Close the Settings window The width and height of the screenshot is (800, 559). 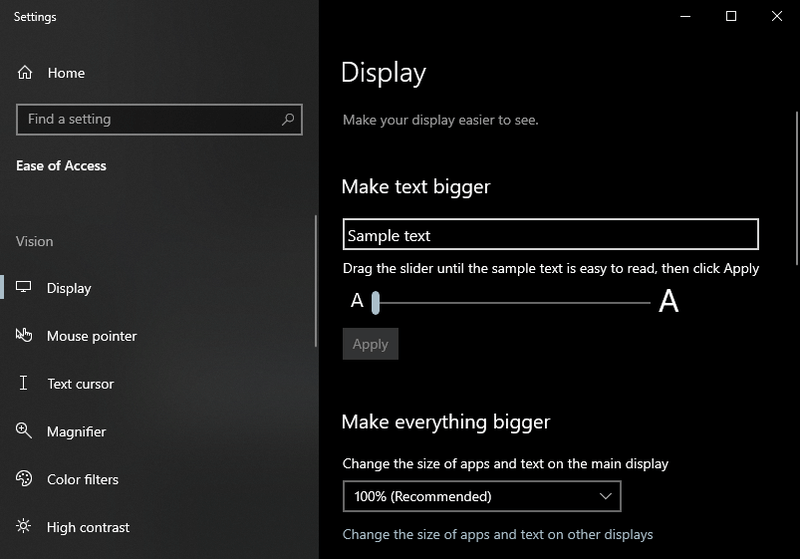pos(777,16)
